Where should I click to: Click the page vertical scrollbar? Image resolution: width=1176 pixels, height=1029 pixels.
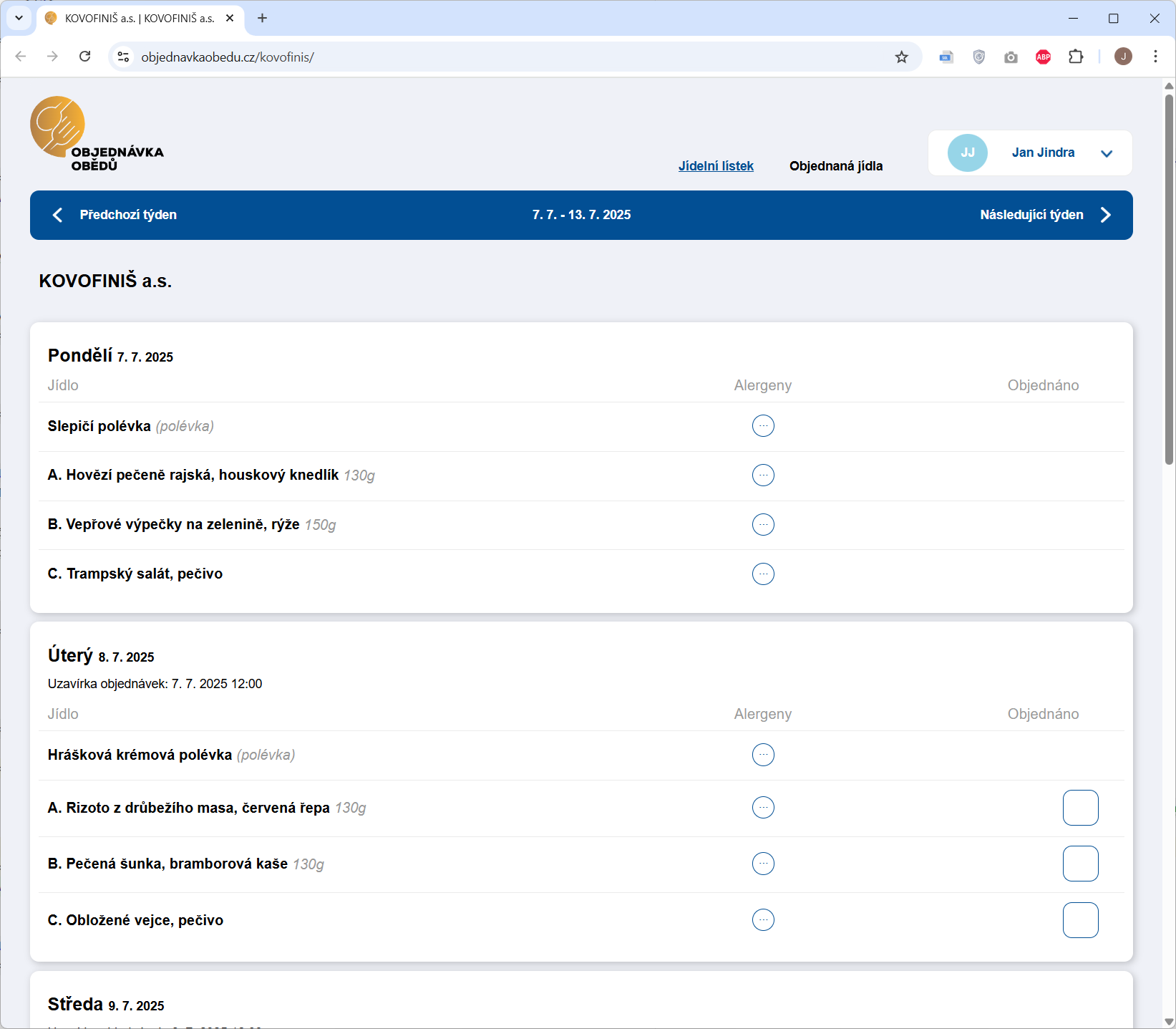click(1169, 279)
